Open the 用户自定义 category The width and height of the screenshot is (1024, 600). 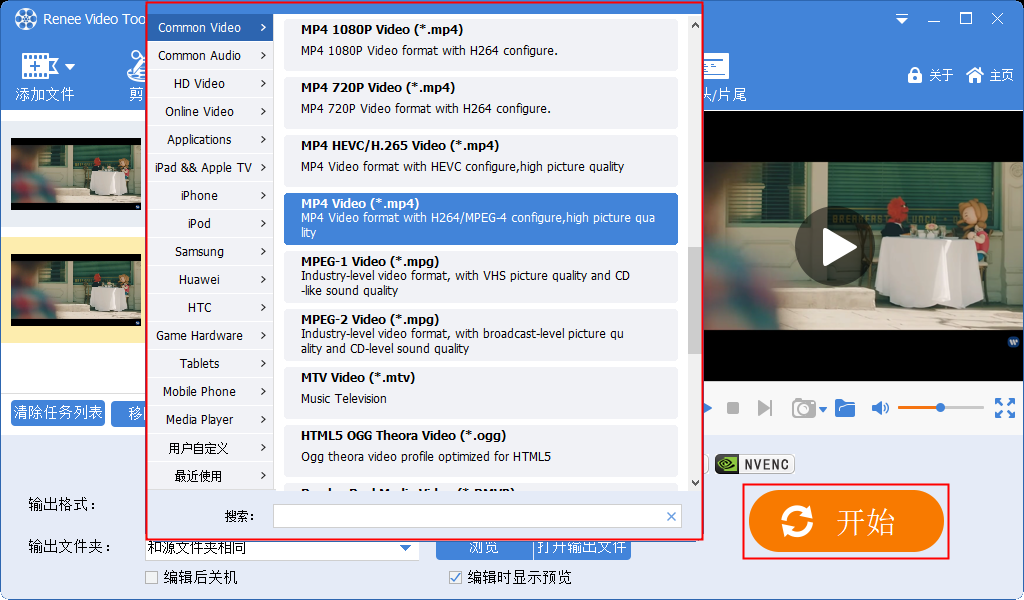pyautogui.click(x=210, y=448)
